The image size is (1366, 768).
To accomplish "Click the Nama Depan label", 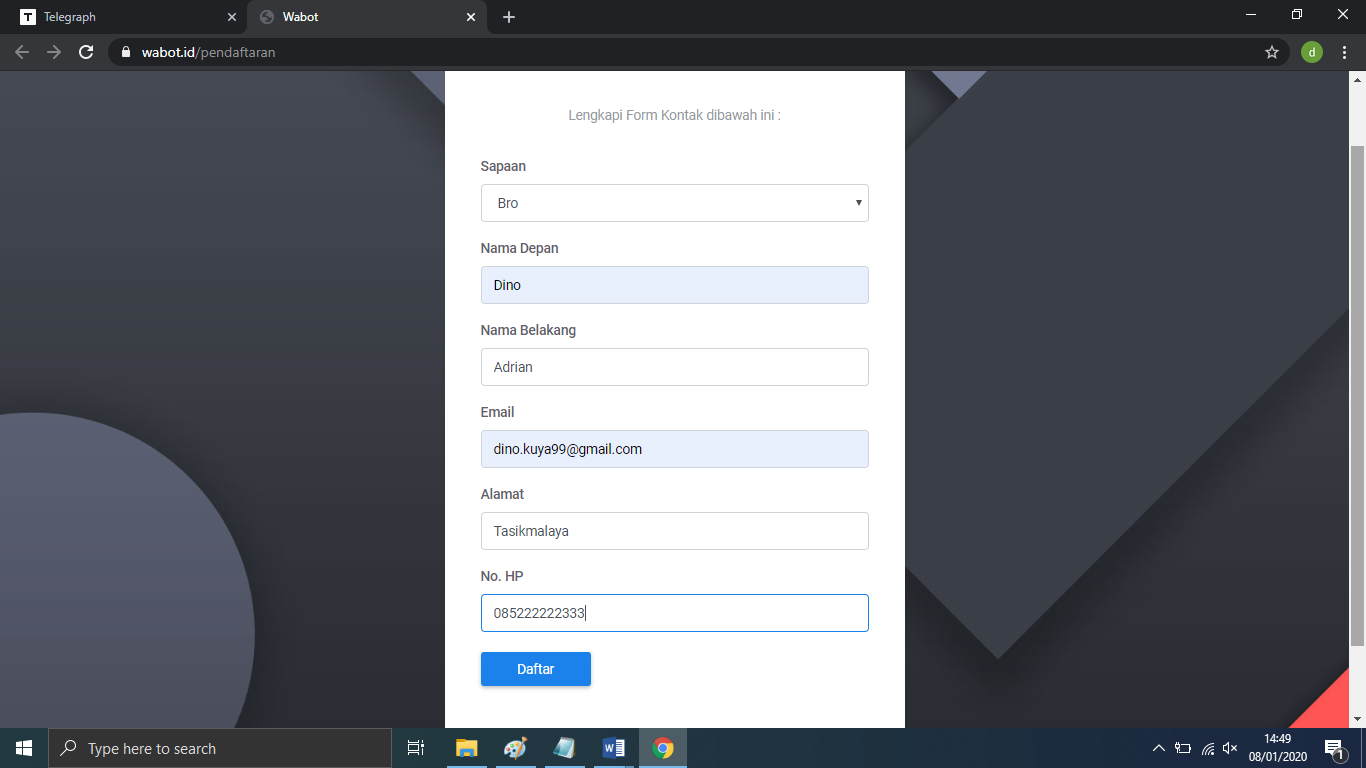I will (x=520, y=248).
